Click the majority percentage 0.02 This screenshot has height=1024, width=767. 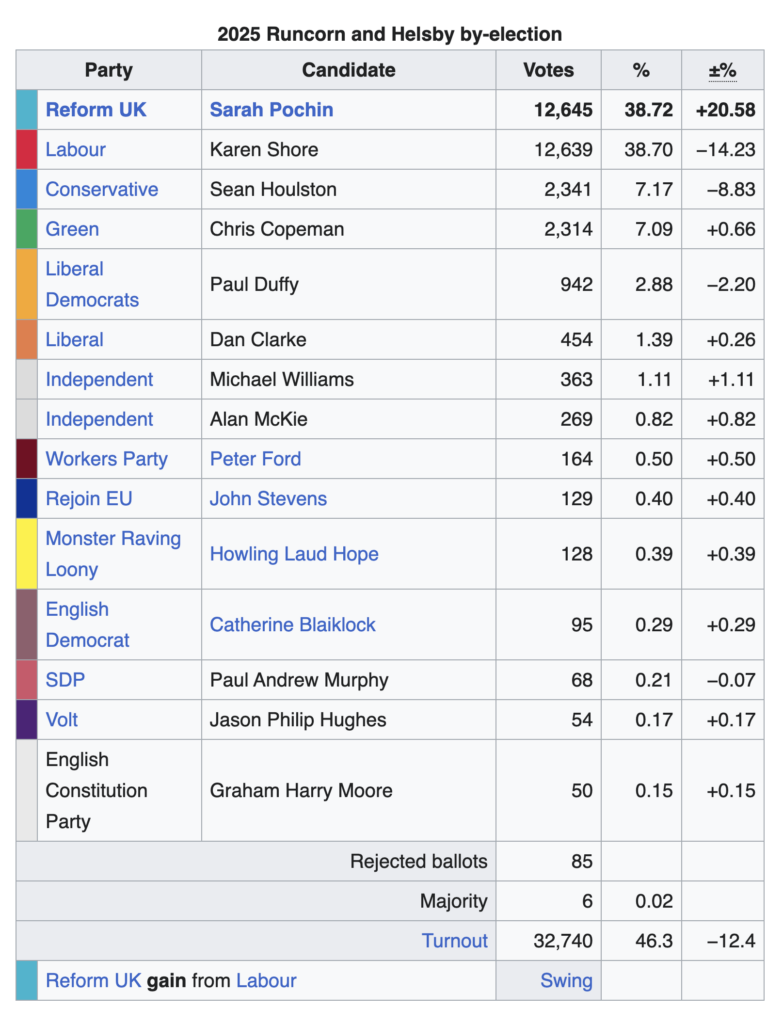[x=654, y=901]
